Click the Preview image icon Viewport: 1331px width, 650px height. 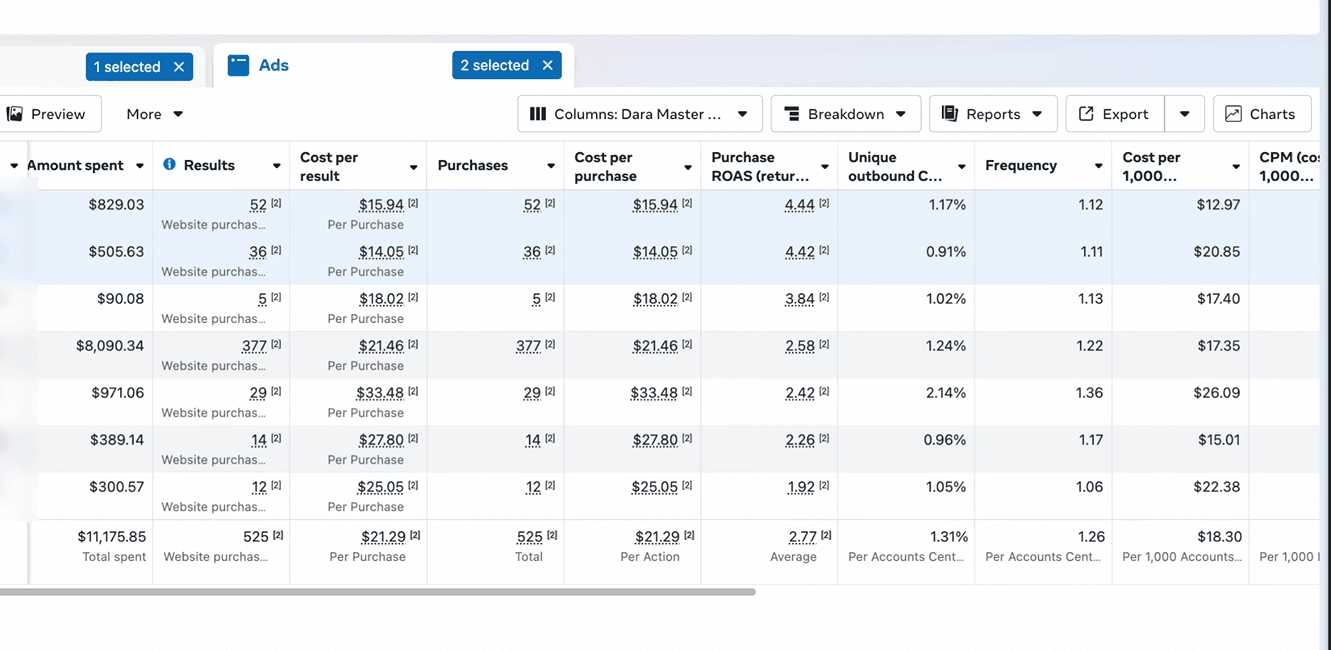(x=15, y=114)
